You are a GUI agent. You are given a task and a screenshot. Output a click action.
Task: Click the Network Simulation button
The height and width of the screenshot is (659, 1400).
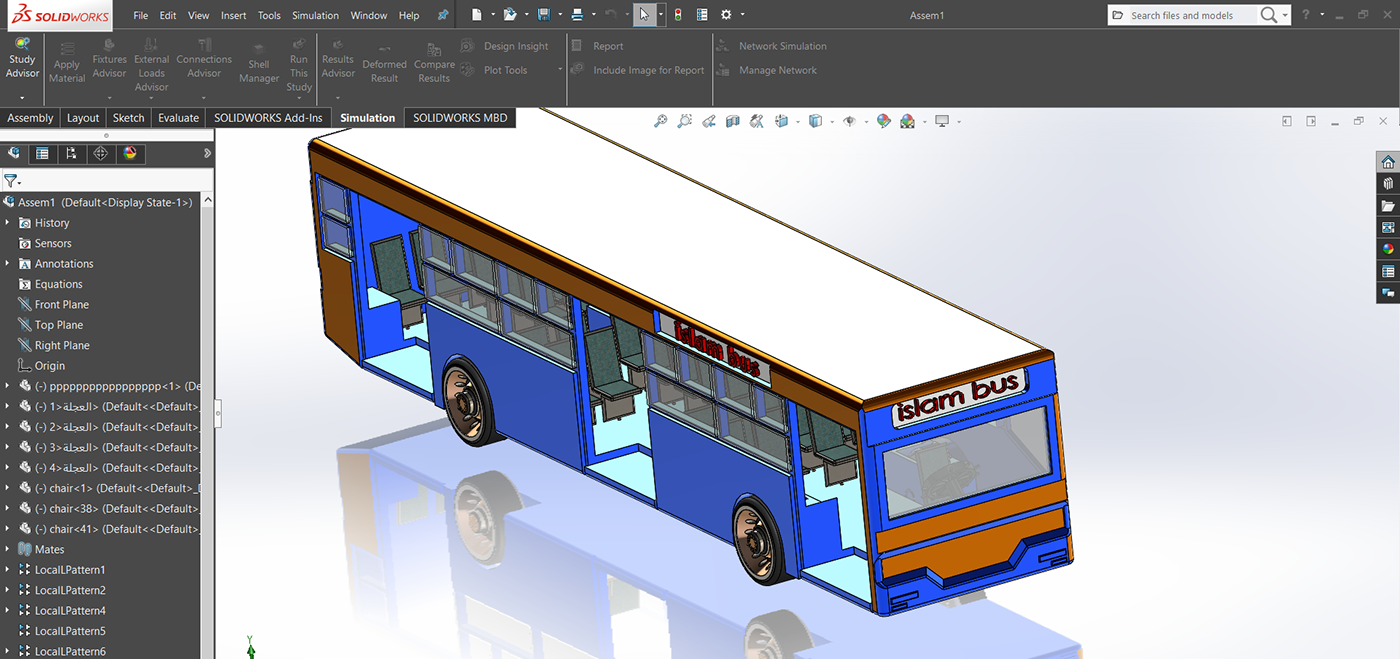click(771, 46)
